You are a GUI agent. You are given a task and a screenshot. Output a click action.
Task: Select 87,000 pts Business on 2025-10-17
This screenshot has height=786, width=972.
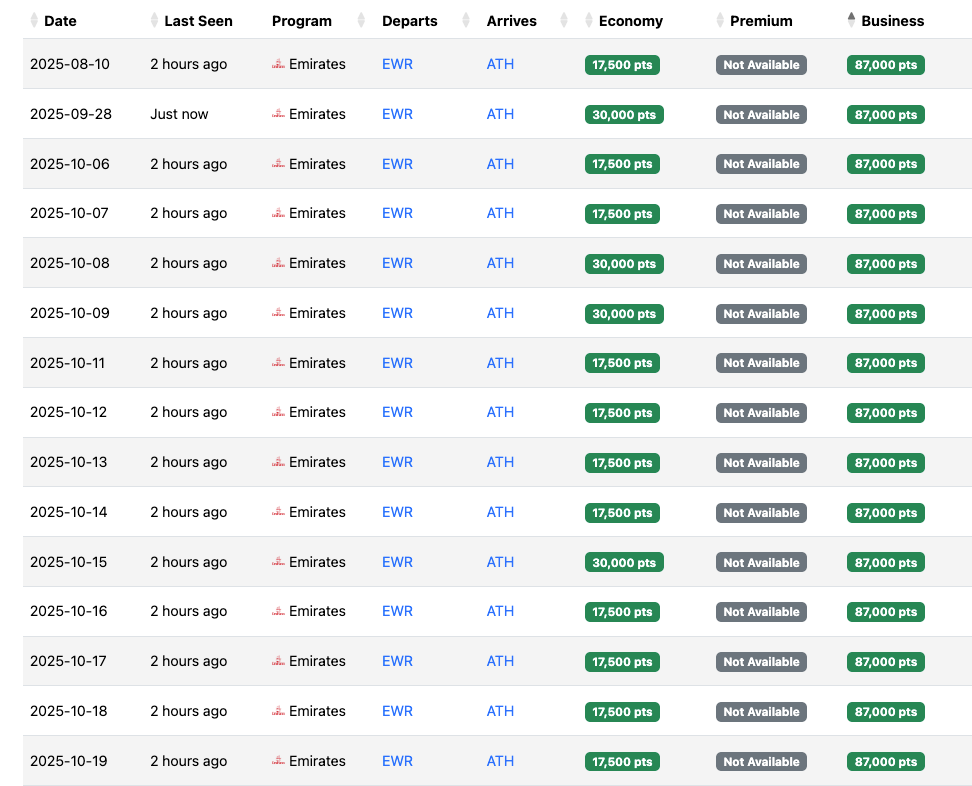click(x=886, y=661)
